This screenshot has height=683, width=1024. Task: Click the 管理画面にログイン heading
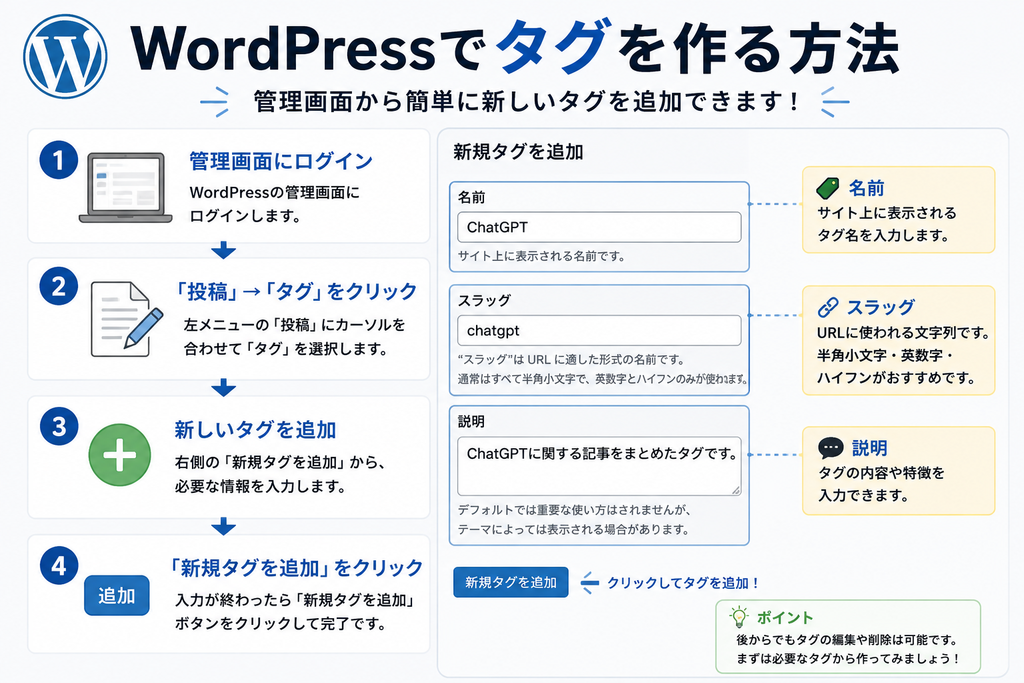281,161
